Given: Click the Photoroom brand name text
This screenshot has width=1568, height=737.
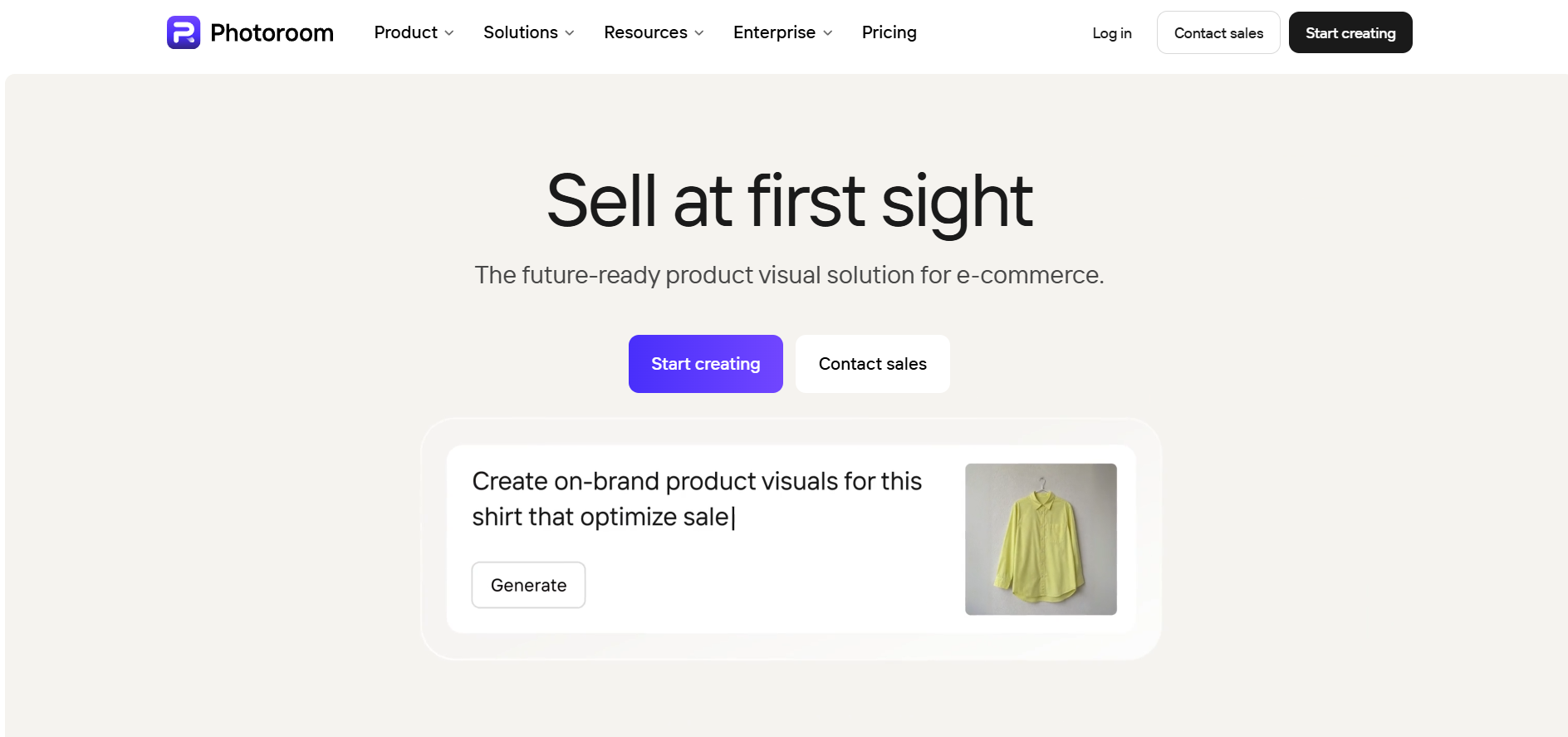Looking at the screenshot, I should tap(272, 32).
